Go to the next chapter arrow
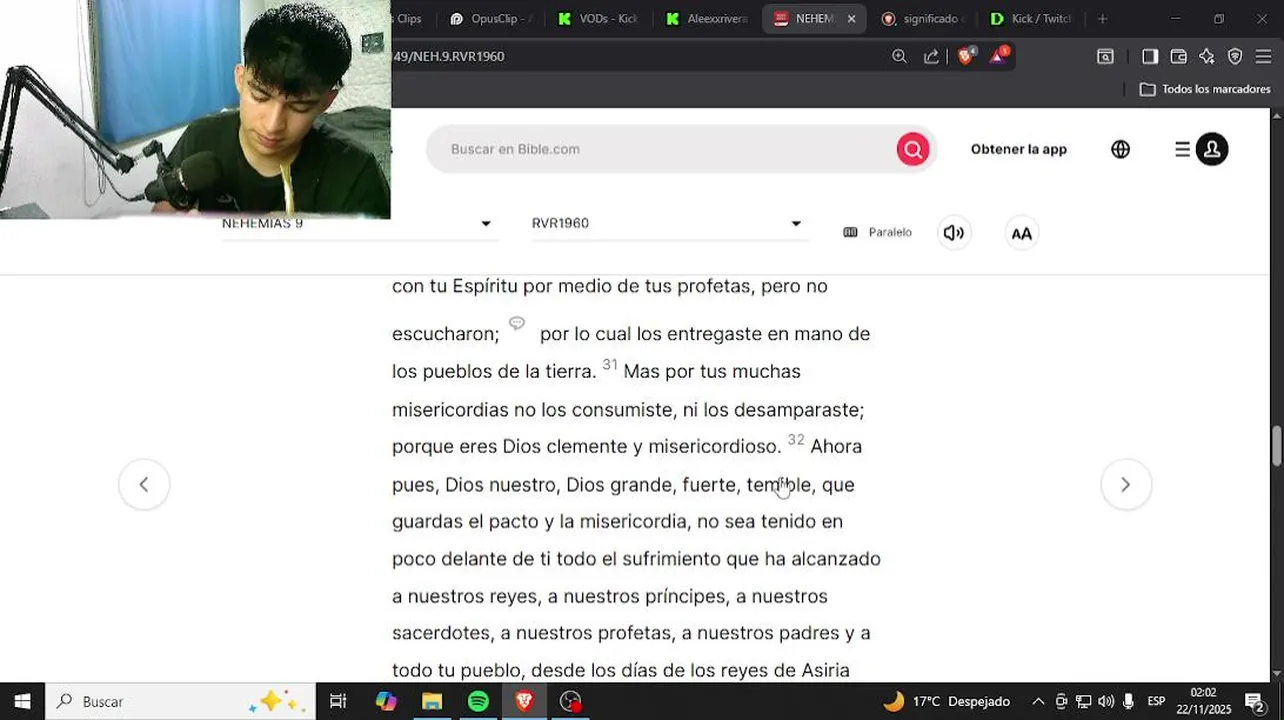The image size is (1284, 720). click(x=1126, y=484)
